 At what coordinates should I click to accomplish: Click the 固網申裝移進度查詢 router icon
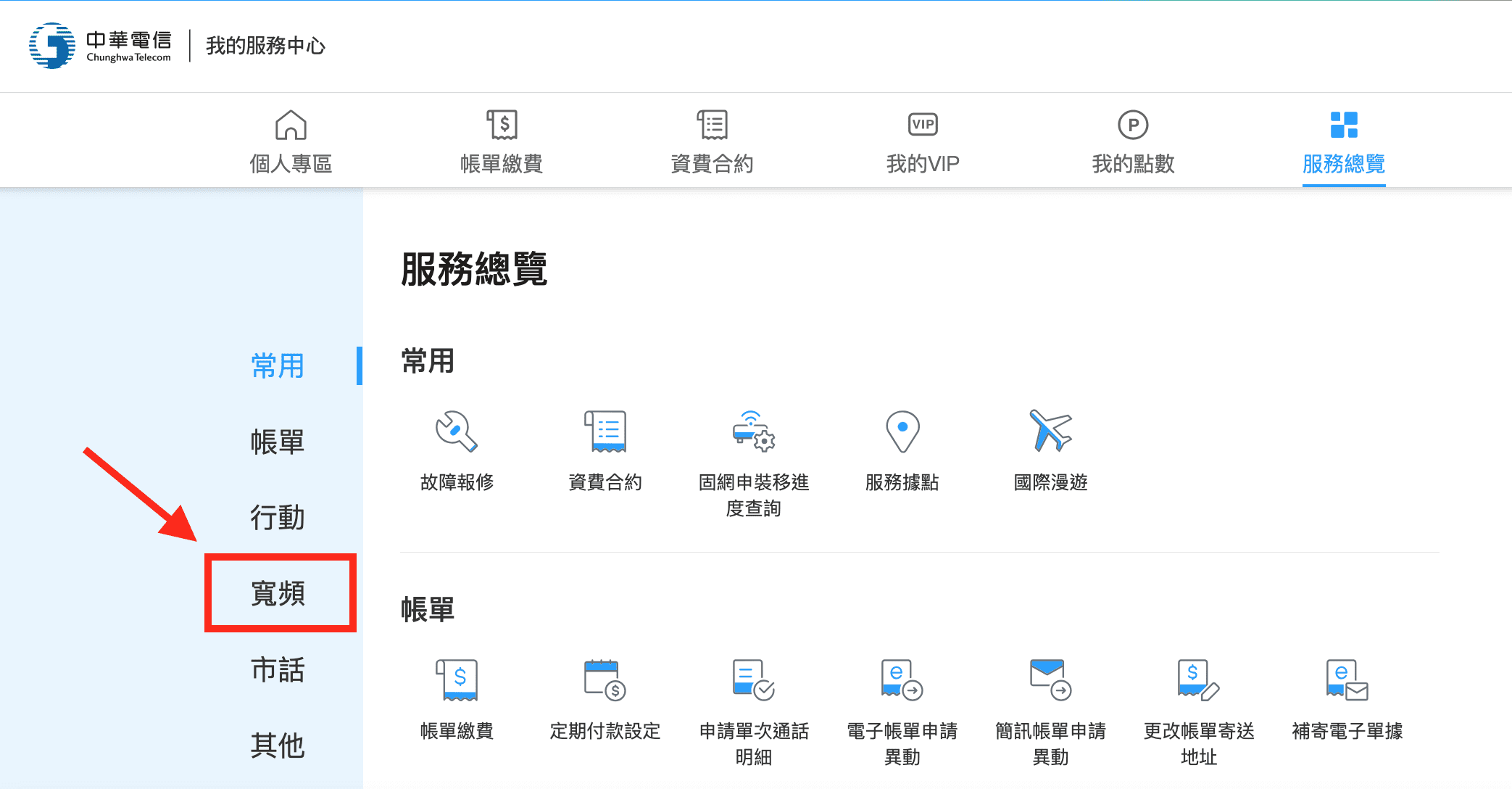pos(754,431)
